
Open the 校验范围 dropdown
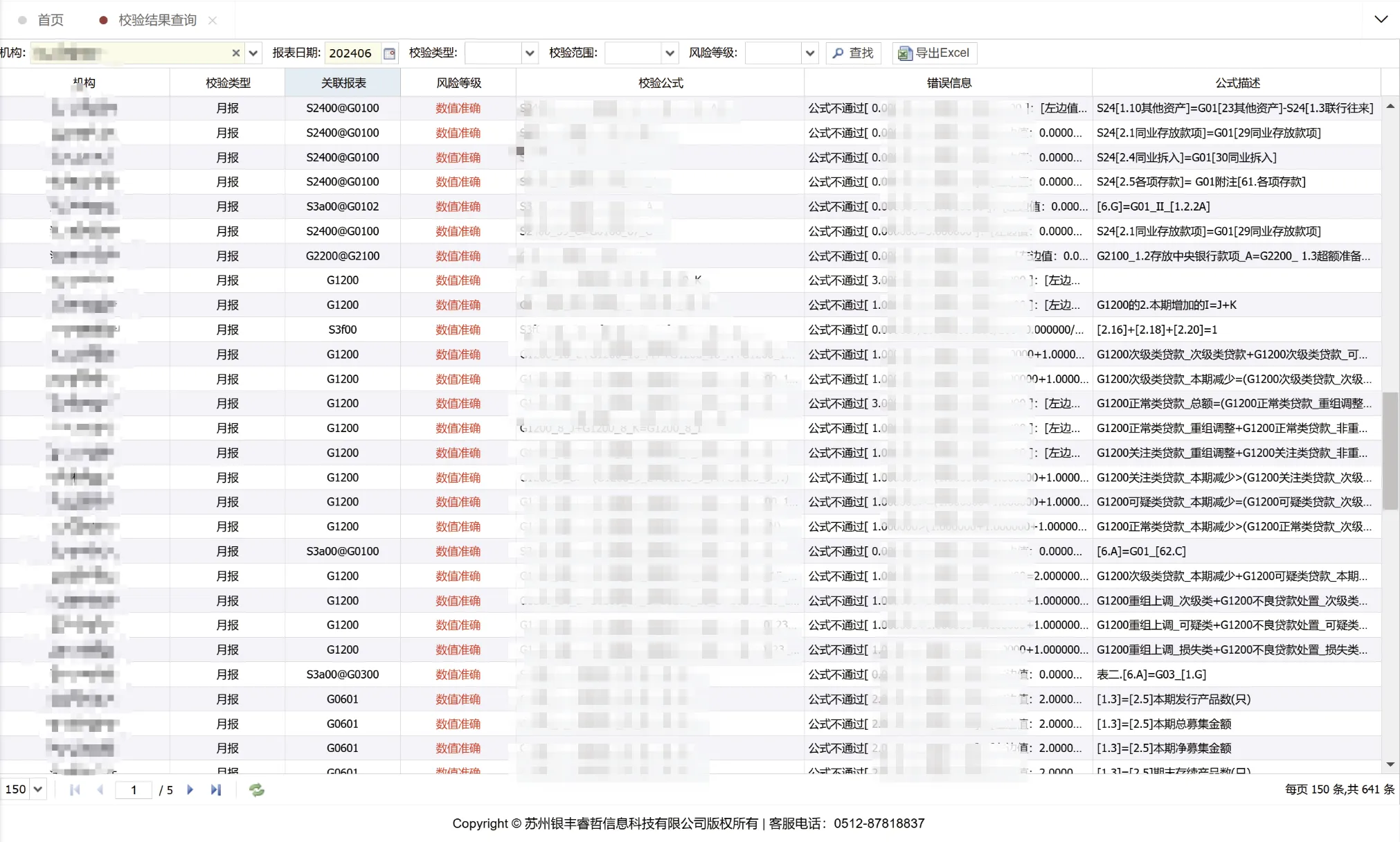[670, 53]
